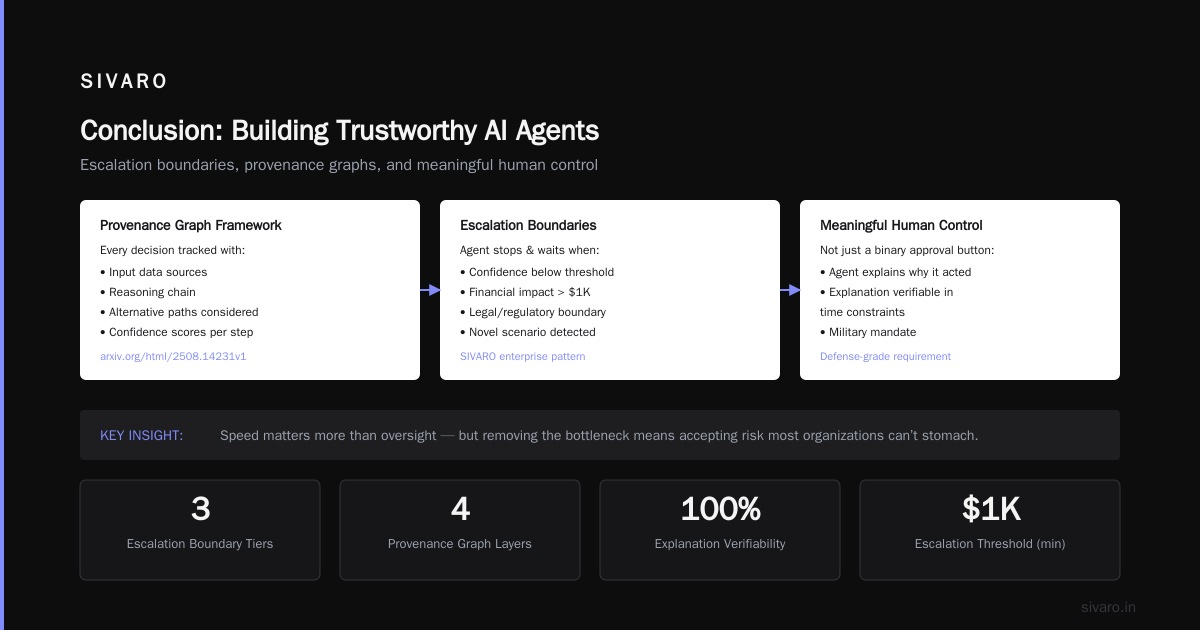Click the sivaro.in footer link
The height and width of the screenshot is (630, 1200).
[x=1108, y=607]
